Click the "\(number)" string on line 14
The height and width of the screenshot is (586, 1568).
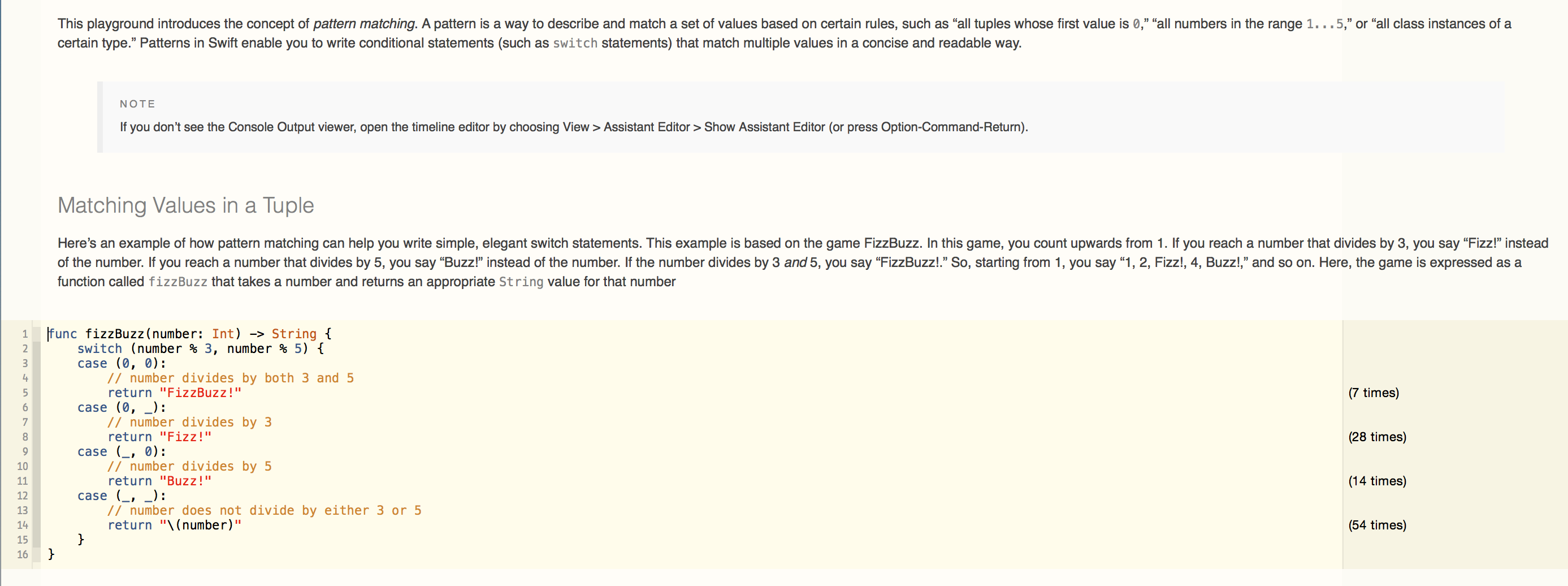200,525
